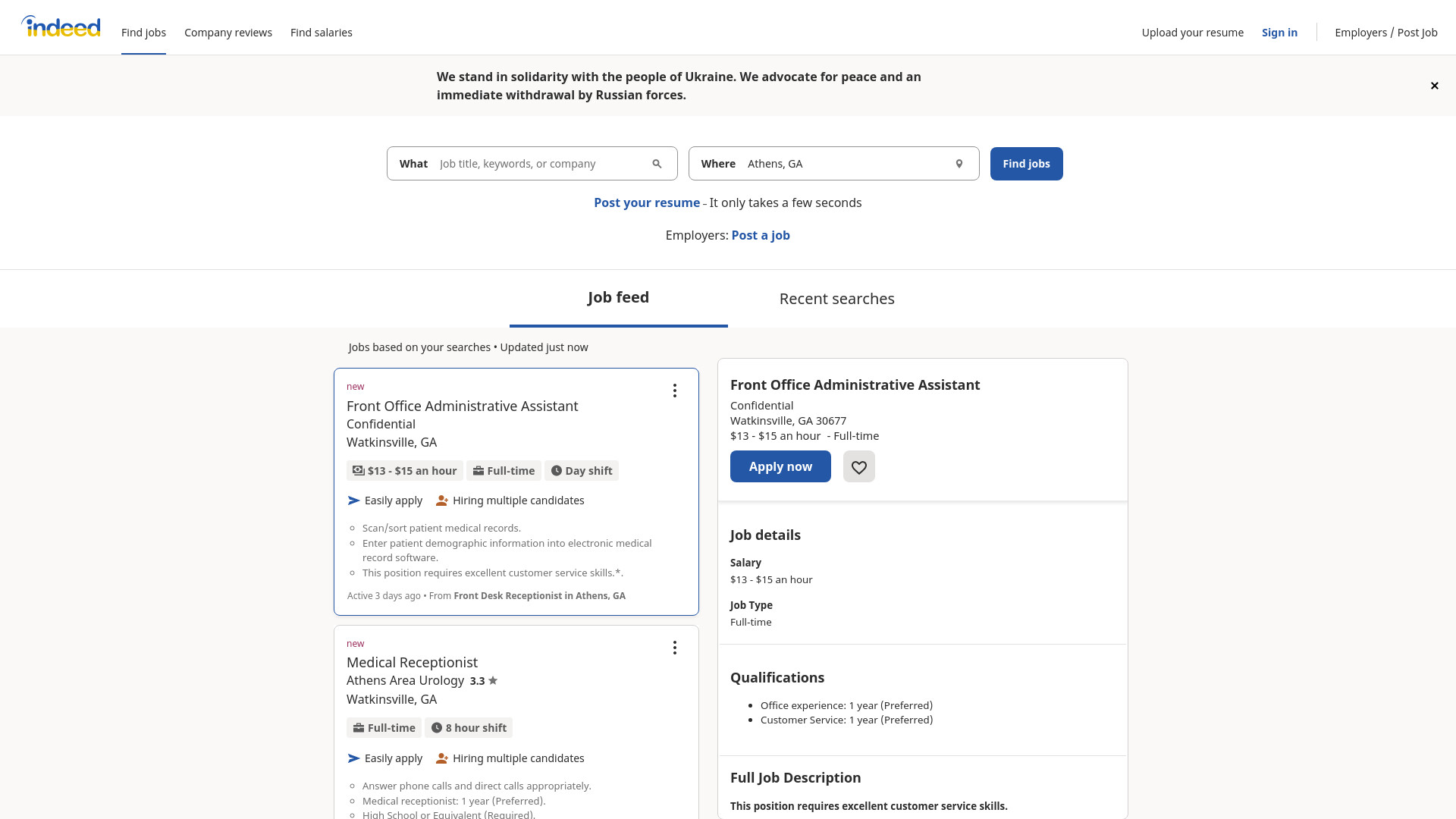Click the Job details heading
This screenshot has height=819, width=1456.
[765, 535]
